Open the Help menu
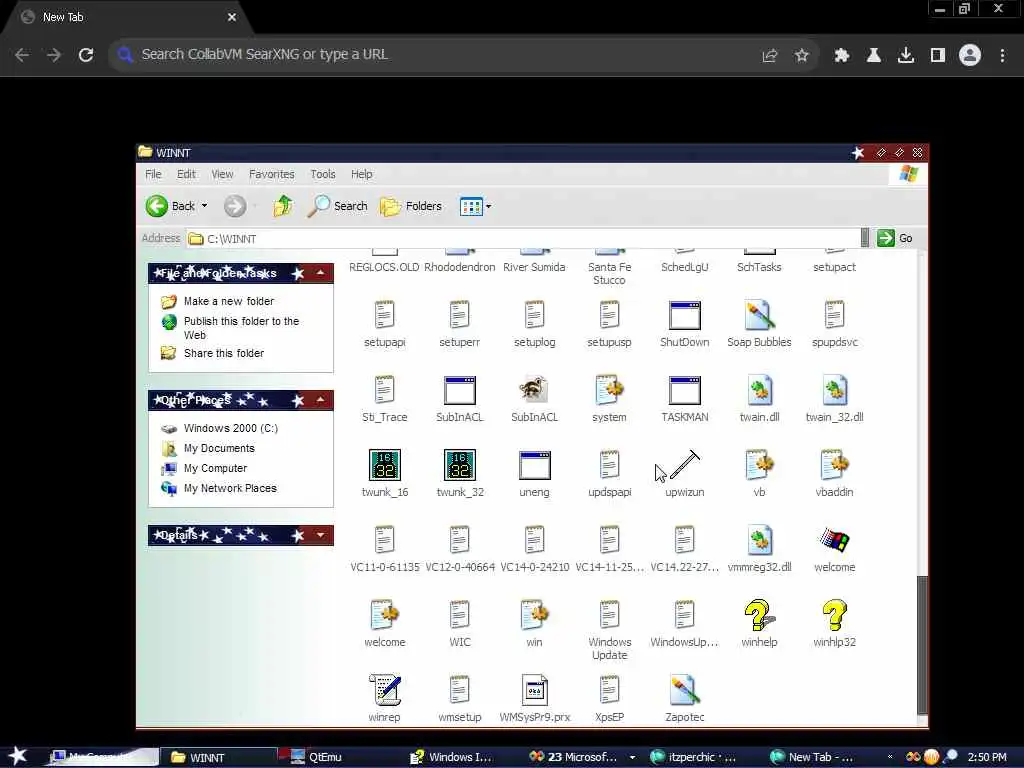 [x=361, y=174]
